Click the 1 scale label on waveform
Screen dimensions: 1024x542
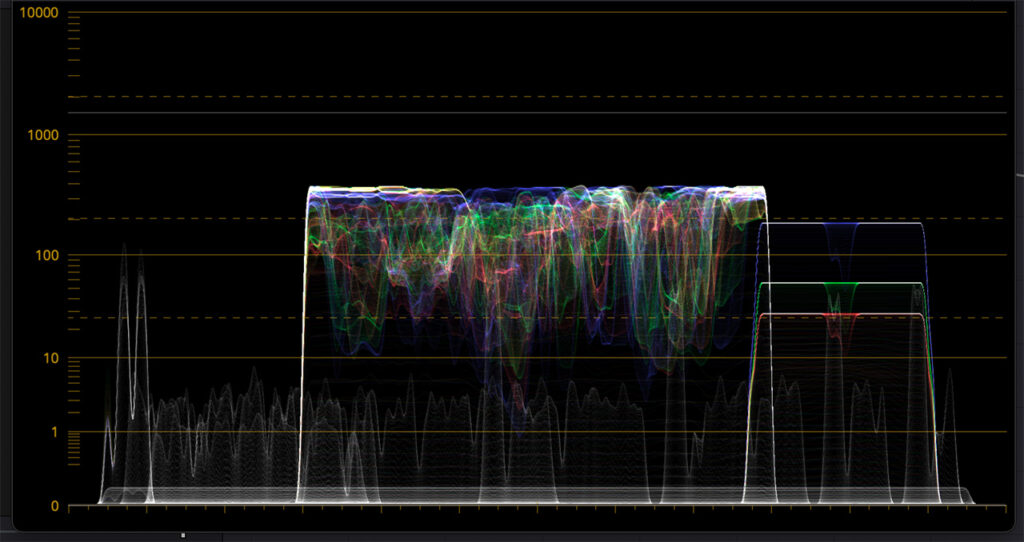pyautogui.click(x=55, y=432)
